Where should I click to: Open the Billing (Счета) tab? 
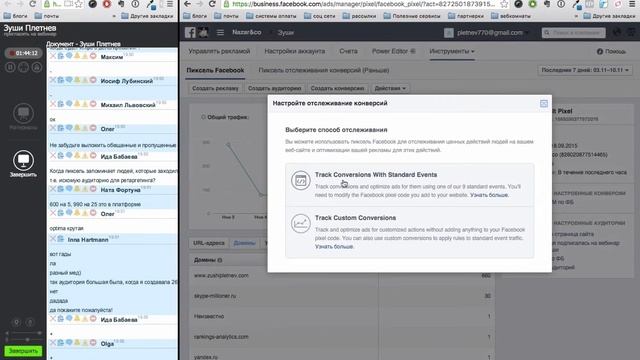[348, 51]
